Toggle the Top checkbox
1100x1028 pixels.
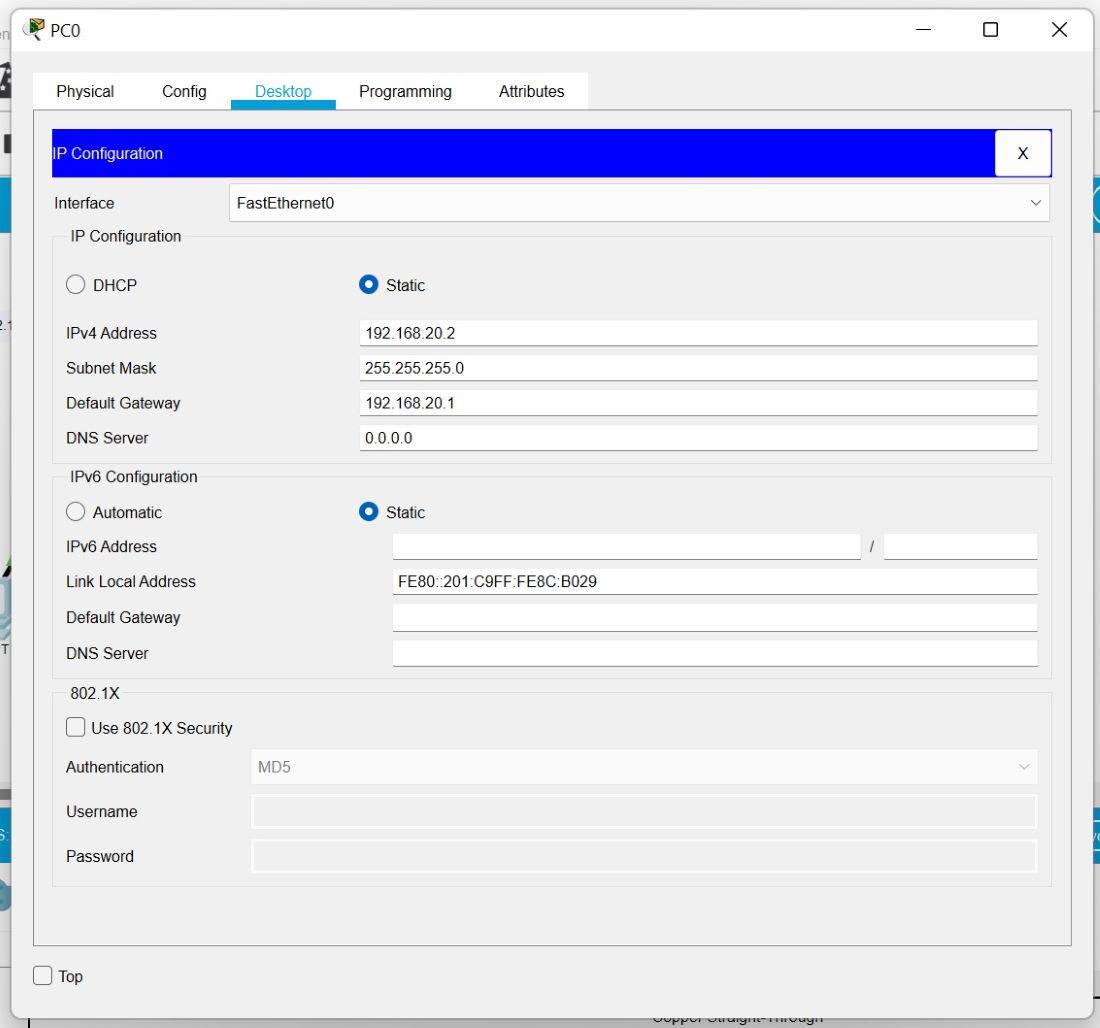coord(43,976)
